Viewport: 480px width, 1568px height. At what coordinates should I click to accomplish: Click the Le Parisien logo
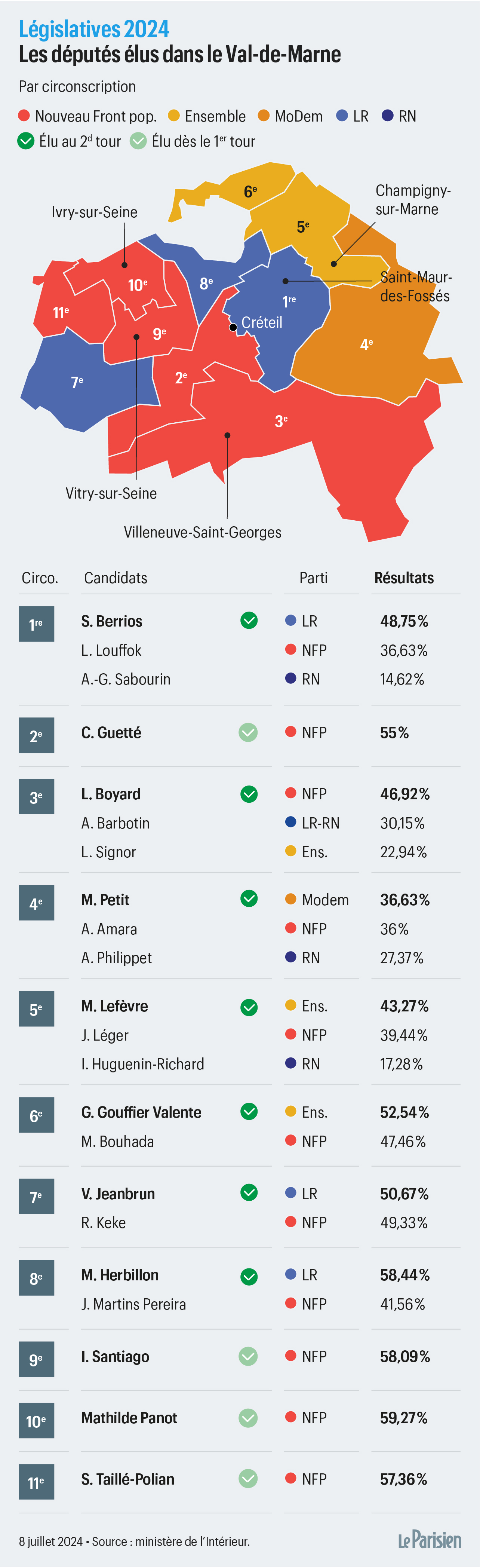[430, 1541]
